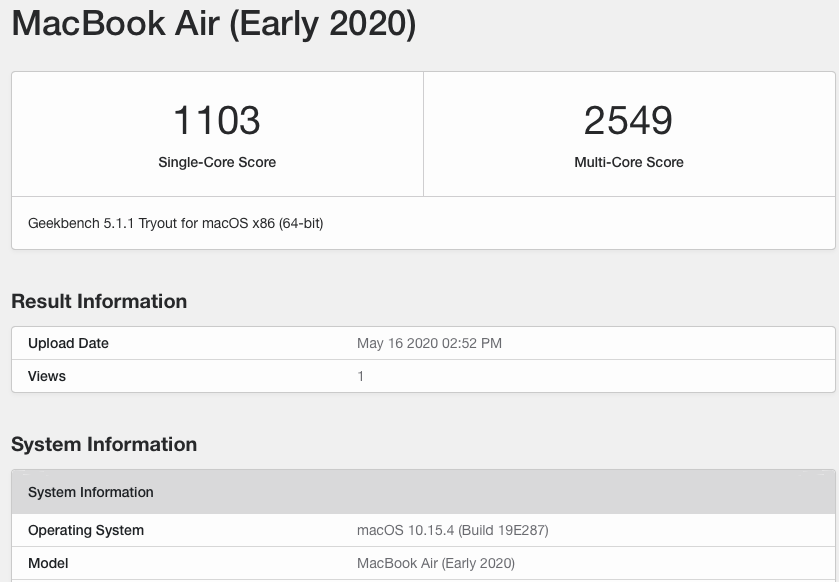
Task: Click the Single-Core Score label
Action: coord(217,162)
